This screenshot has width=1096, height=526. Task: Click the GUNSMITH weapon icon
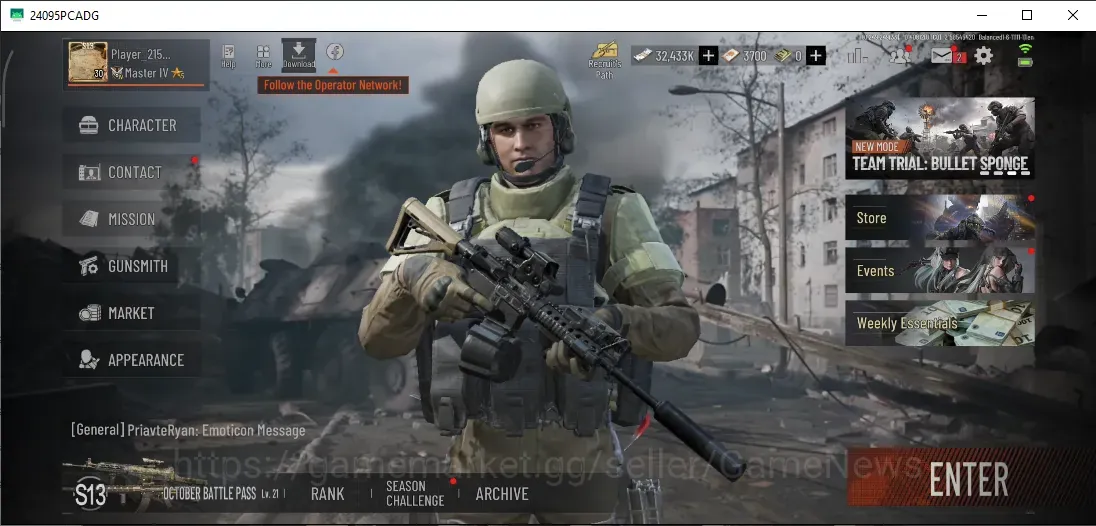click(x=89, y=266)
